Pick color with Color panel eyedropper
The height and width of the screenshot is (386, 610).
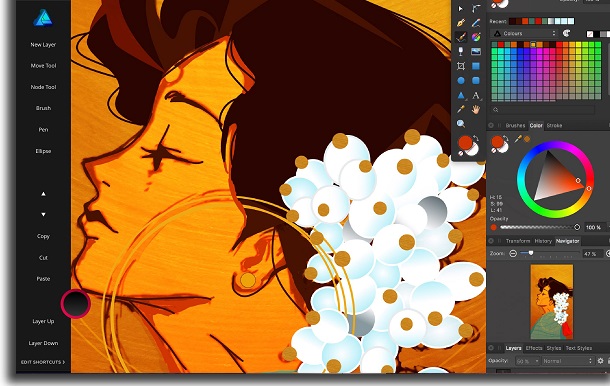tap(518, 139)
